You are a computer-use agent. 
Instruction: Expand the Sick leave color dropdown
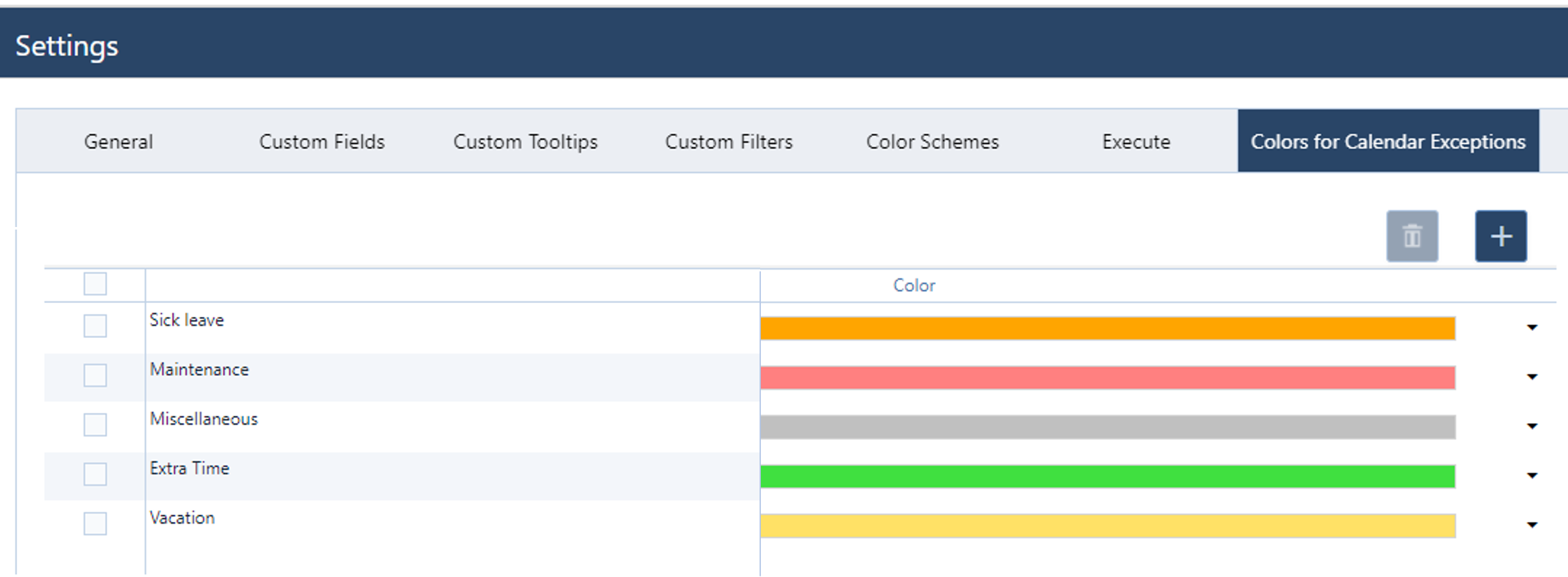[1532, 328]
